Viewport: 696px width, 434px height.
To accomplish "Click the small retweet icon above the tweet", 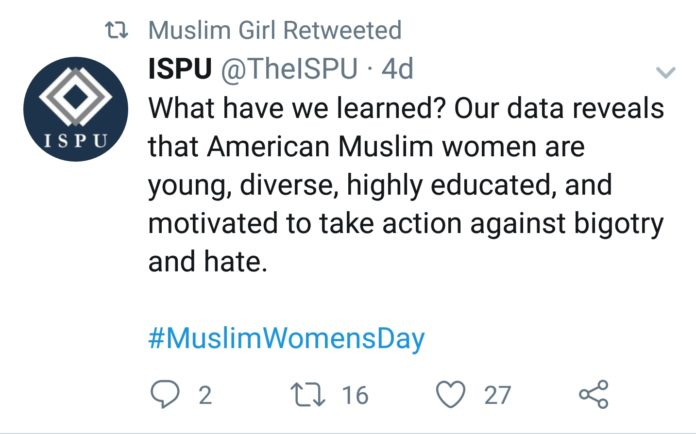I will point(117,31).
